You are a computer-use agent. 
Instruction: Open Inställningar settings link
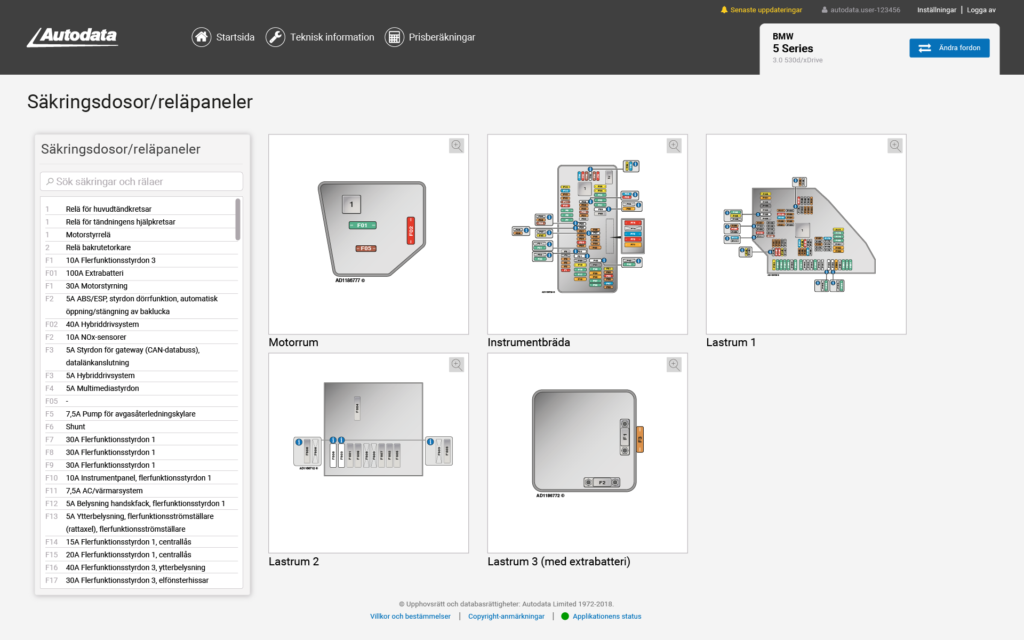coord(936,10)
